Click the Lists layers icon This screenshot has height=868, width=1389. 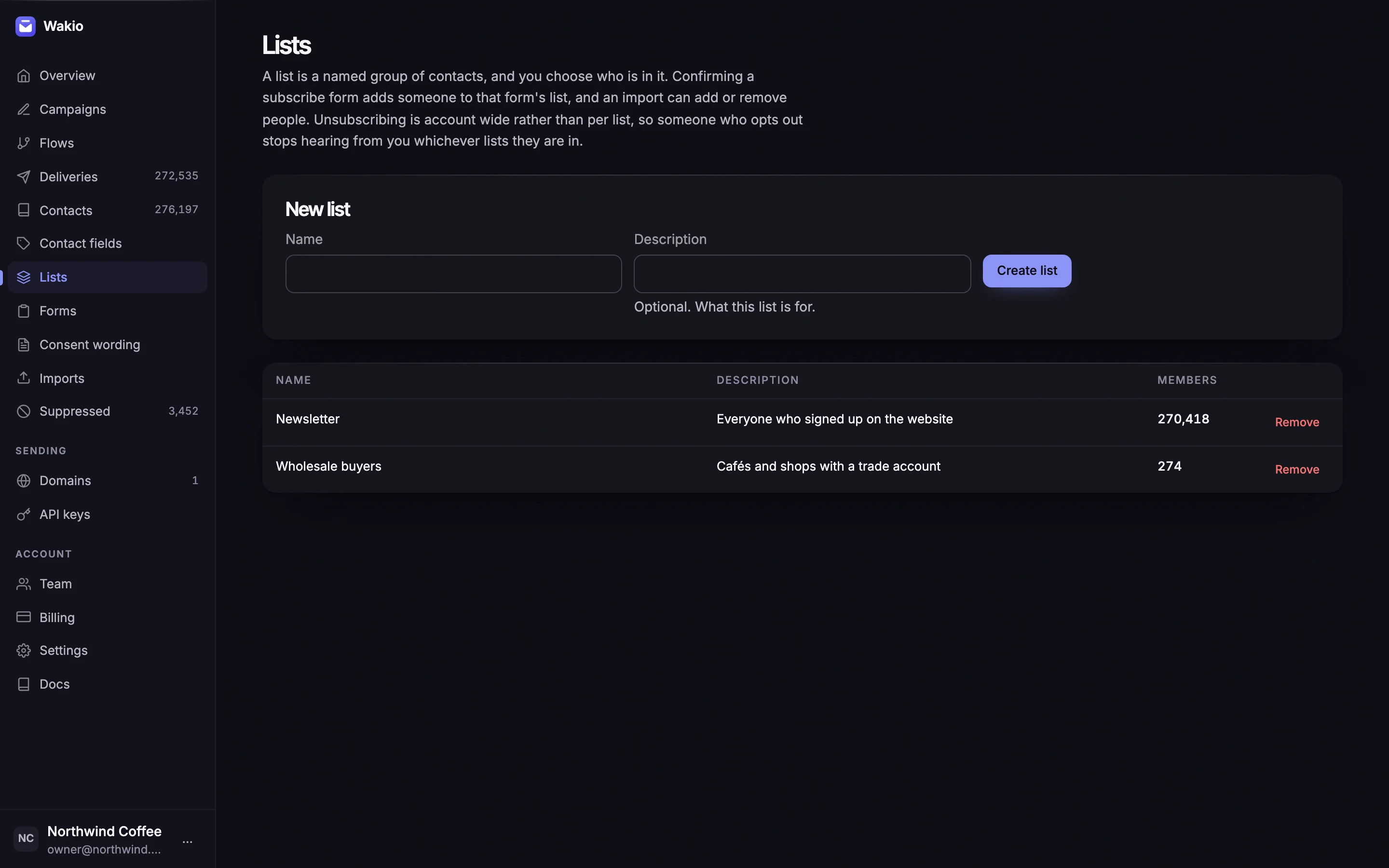[x=24, y=277]
